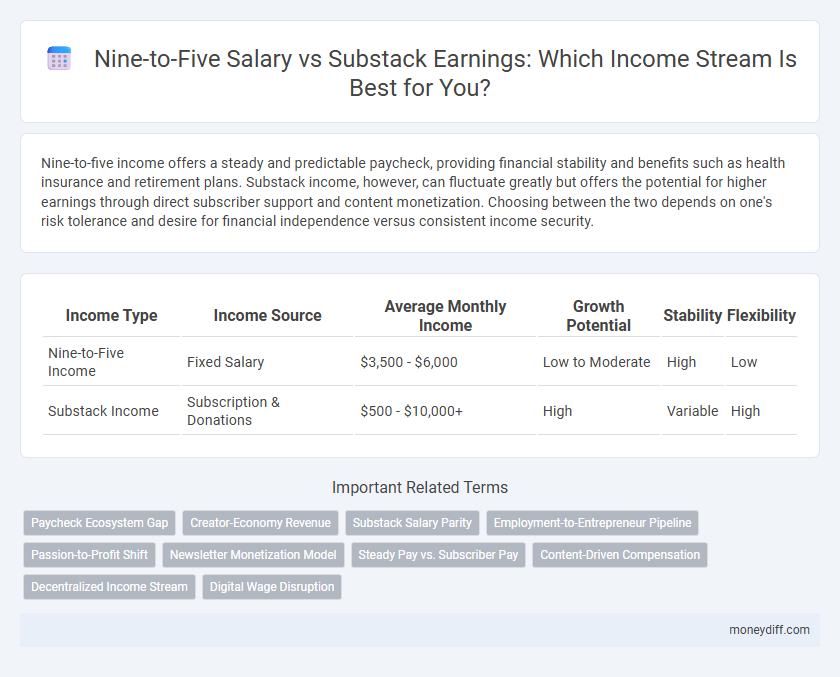Click the calendar icon beside the title
This screenshot has height=677, width=840.
[x=59, y=58]
